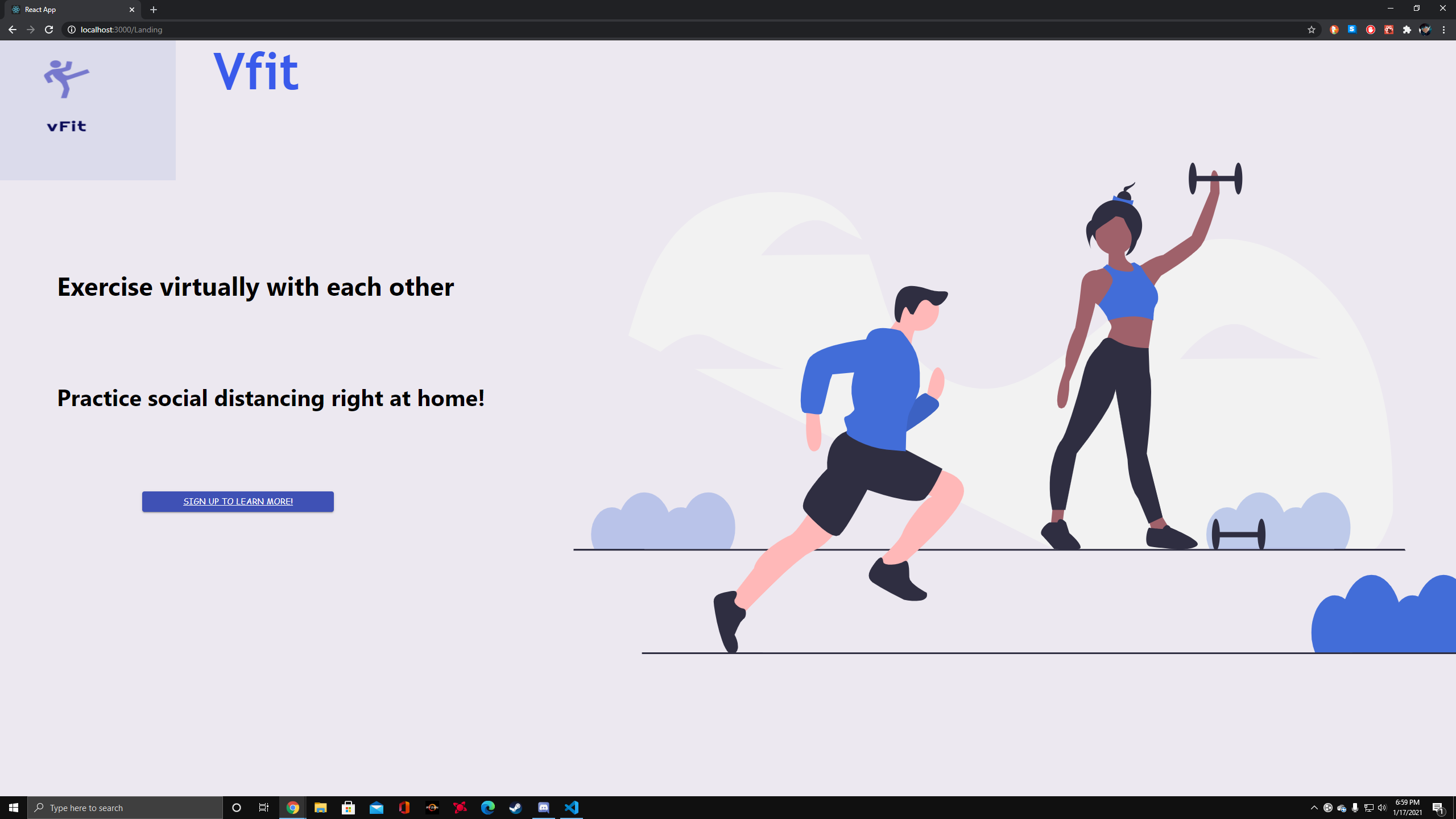The height and width of the screenshot is (819, 1456).
Task: Open a new browser tab
Action: click(154, 10)
